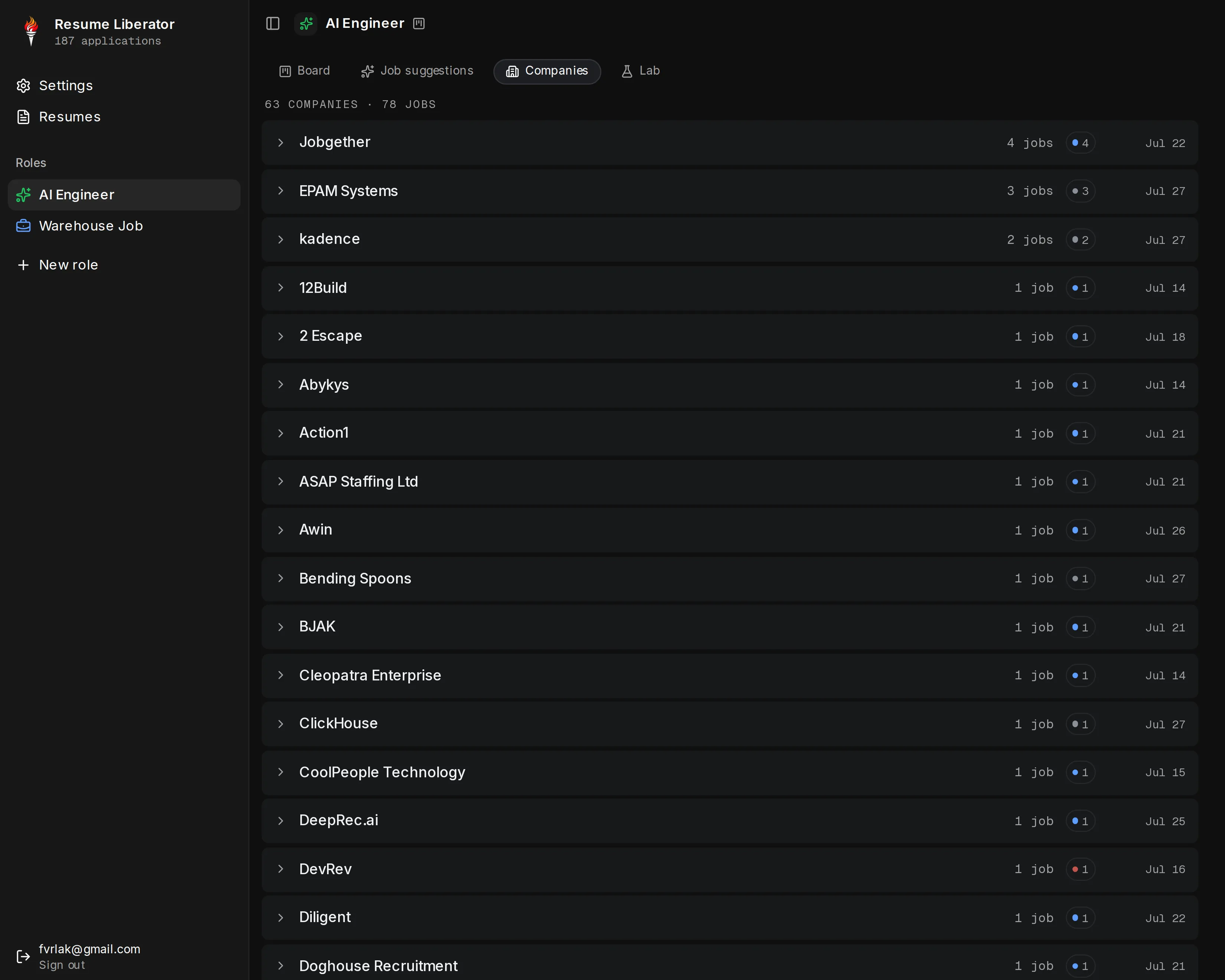Click the BJAK company name
Screen dimensions: 1225x980
317,627
